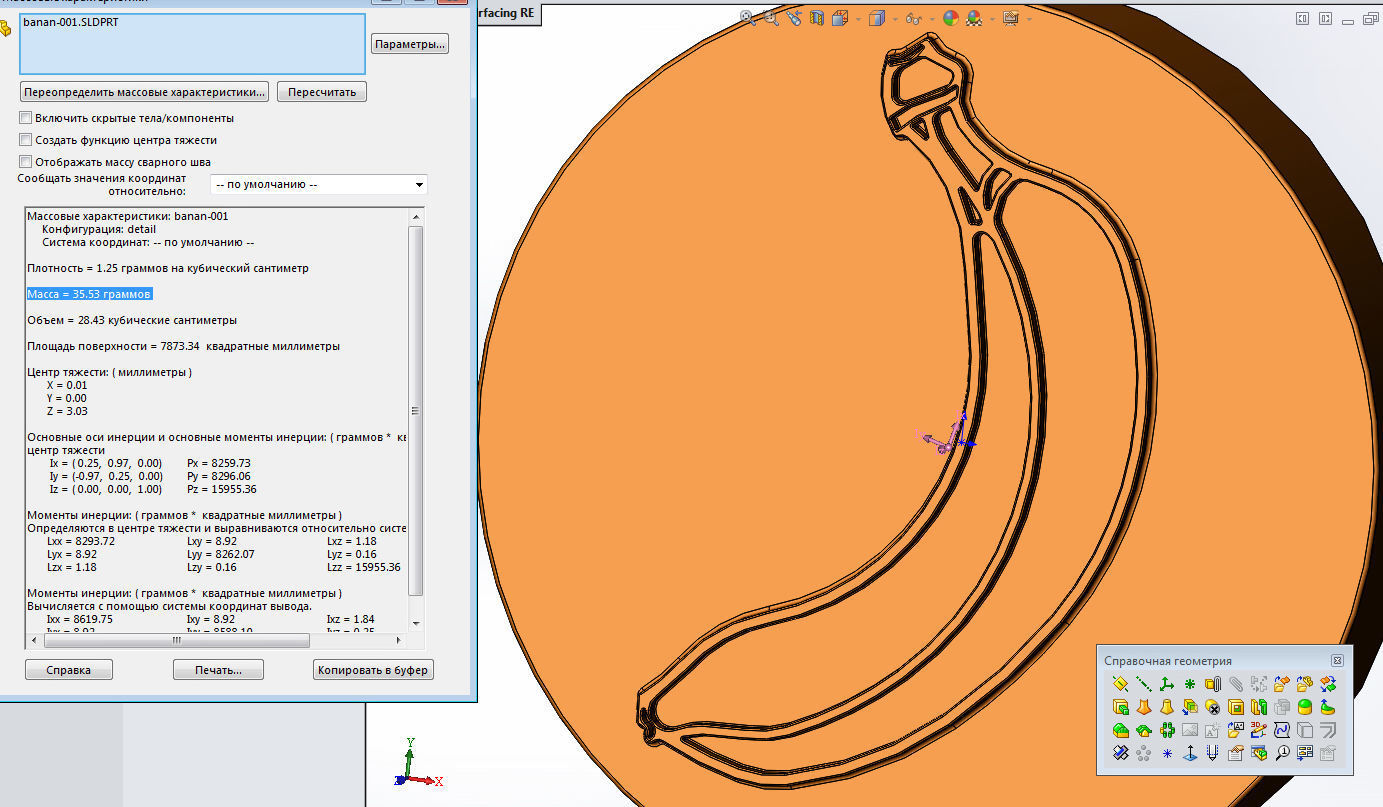Click Копировать в буфер button
1383x807 pixels.
tap(373, 670)
